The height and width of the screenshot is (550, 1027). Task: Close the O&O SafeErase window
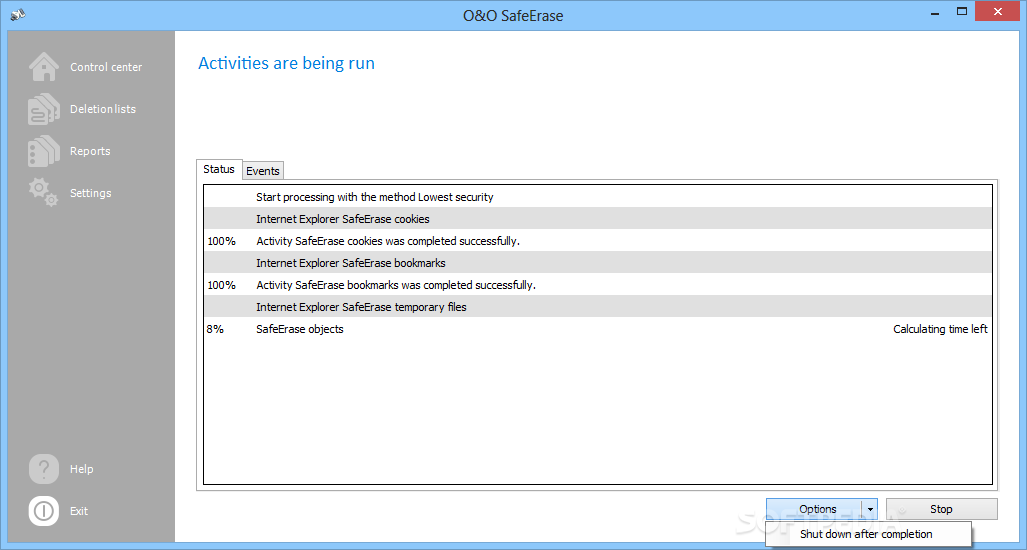click(x=998, y=12)
